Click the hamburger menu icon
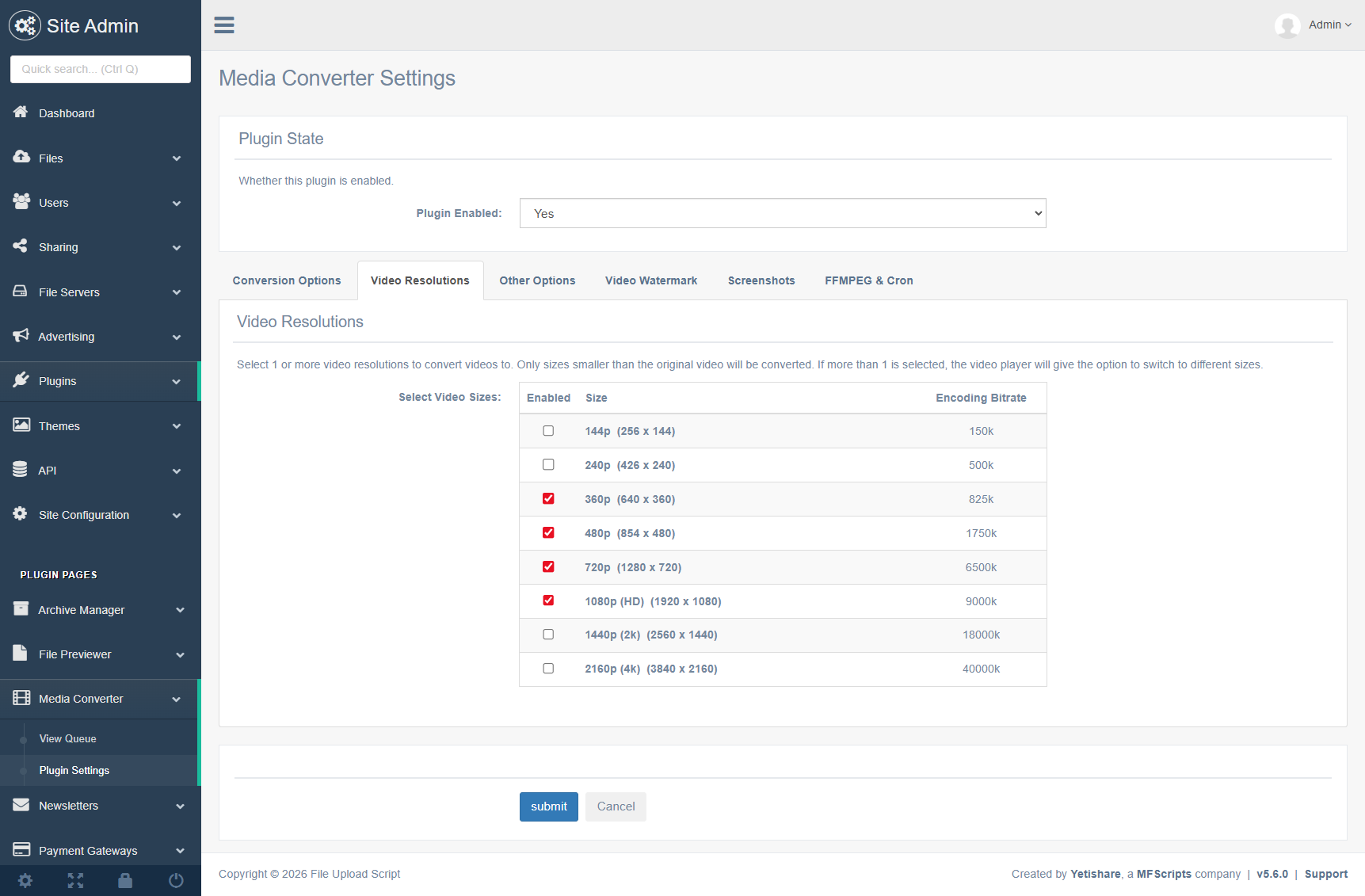 pyautogui.click(x=224, y=25)
